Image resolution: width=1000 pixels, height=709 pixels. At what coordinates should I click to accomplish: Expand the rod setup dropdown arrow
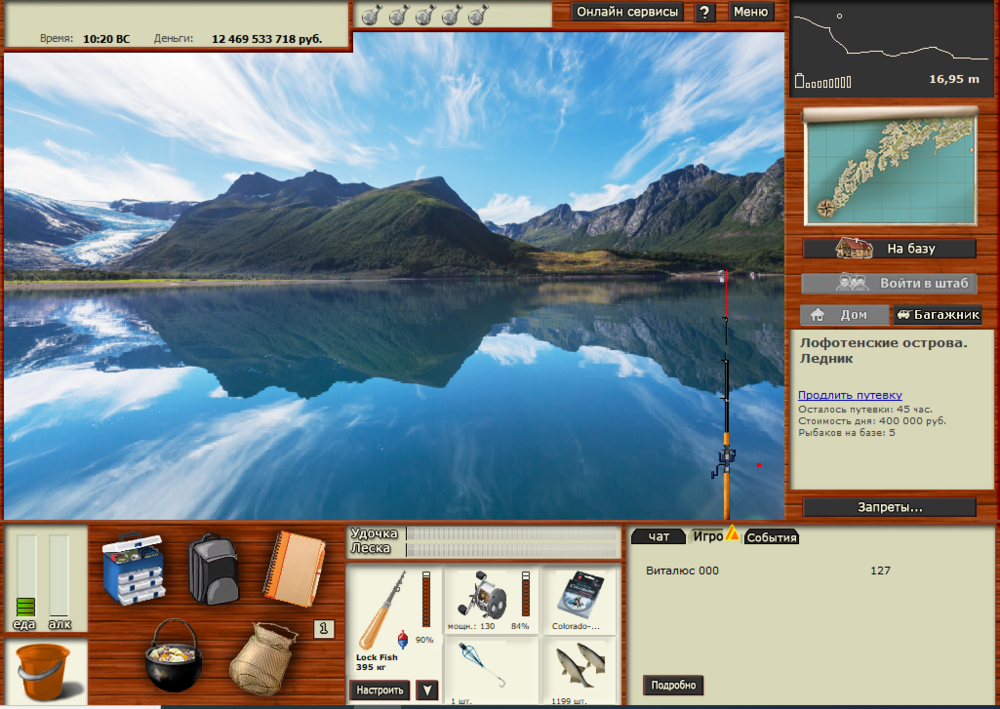tap(427, 690)
